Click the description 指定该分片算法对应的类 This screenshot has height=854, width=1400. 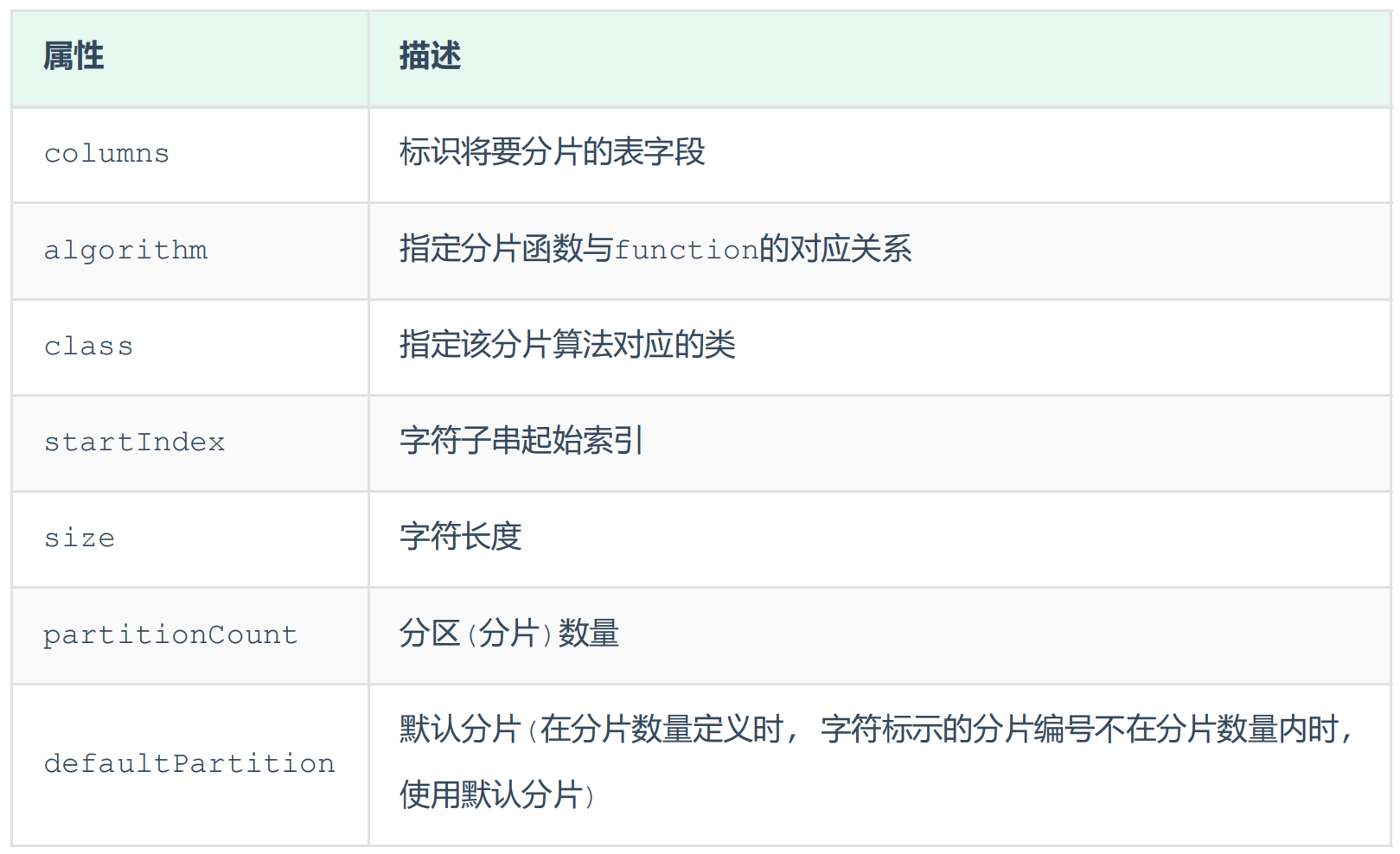pyautogui.click(x=567, y=345)
